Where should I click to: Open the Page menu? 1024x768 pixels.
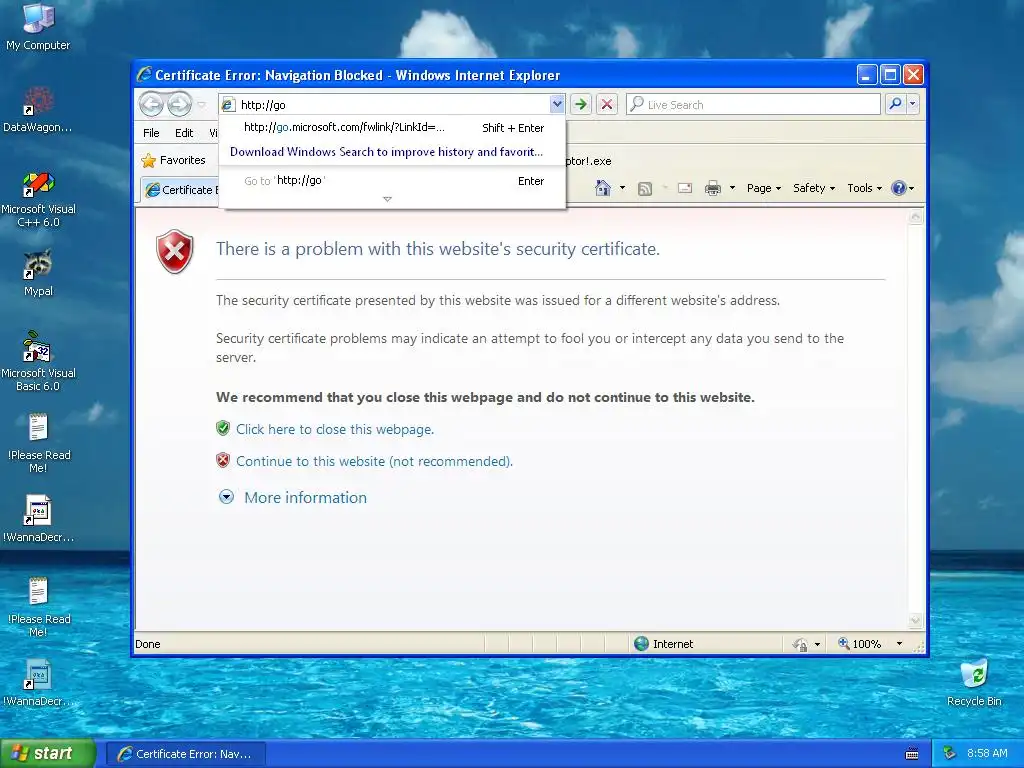763,188
